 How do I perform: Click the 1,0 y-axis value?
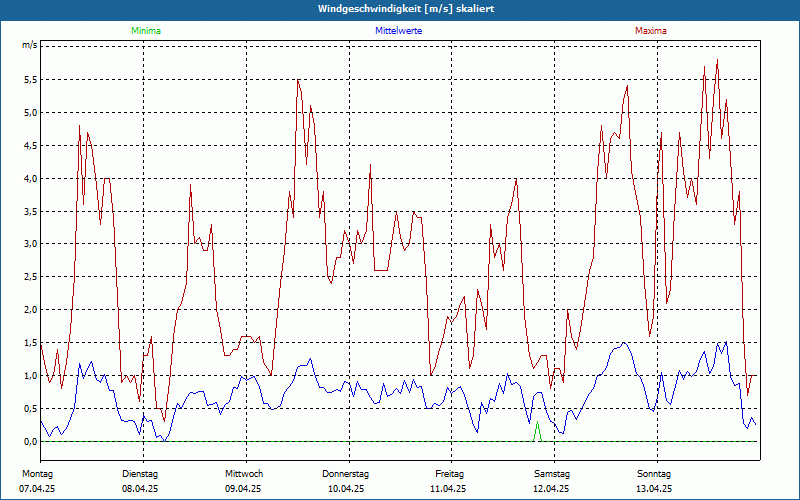[31, 376]
